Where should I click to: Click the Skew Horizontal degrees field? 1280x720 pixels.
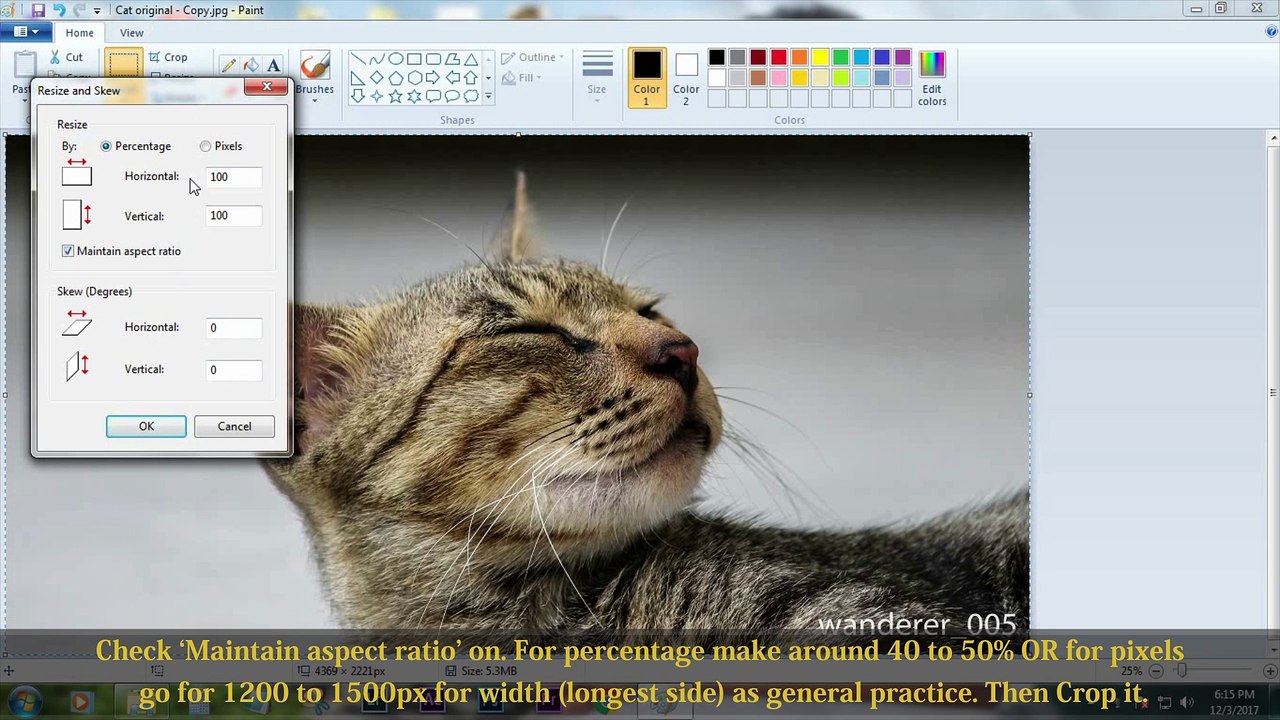point(234,328)
